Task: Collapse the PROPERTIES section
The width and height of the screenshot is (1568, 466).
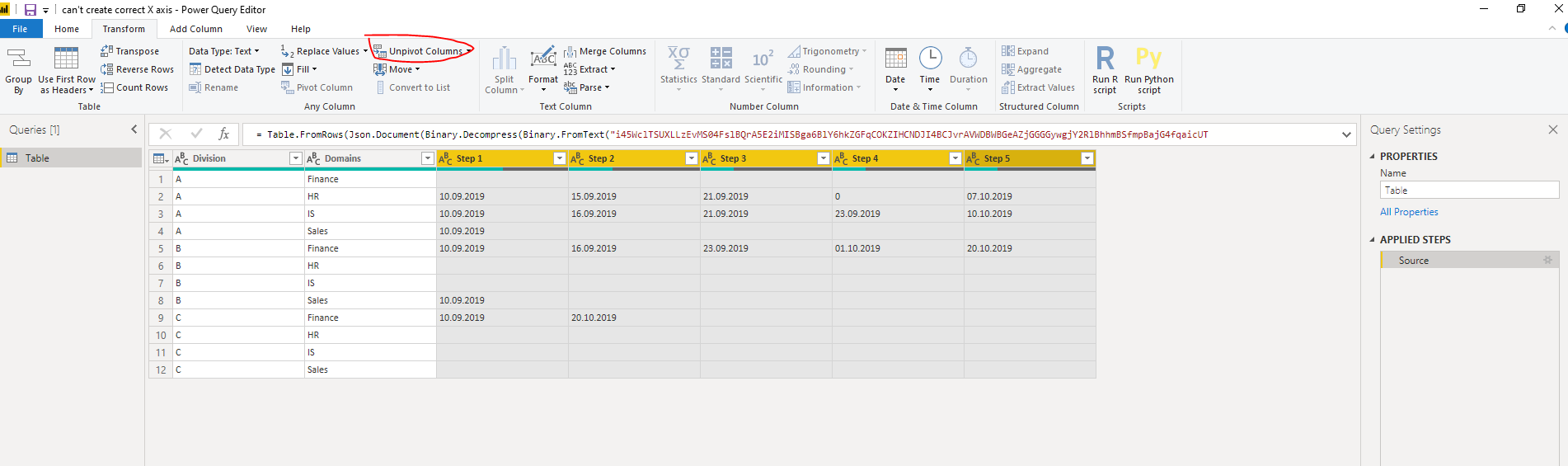Action: point(1373,157)
